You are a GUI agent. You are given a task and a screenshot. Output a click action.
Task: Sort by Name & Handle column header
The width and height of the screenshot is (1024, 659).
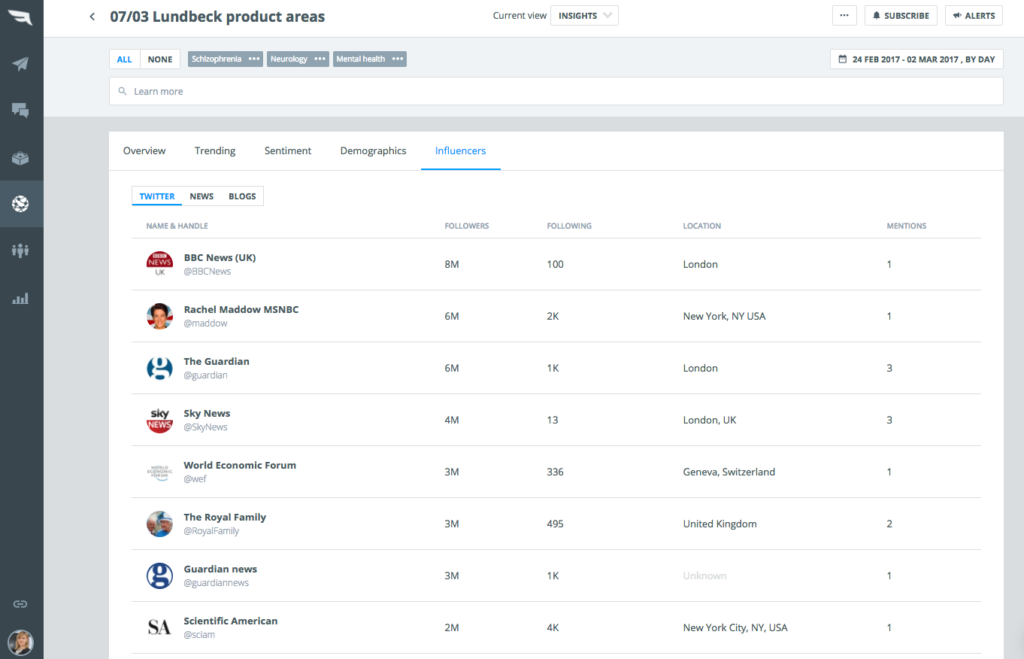[x=177, y=226]
